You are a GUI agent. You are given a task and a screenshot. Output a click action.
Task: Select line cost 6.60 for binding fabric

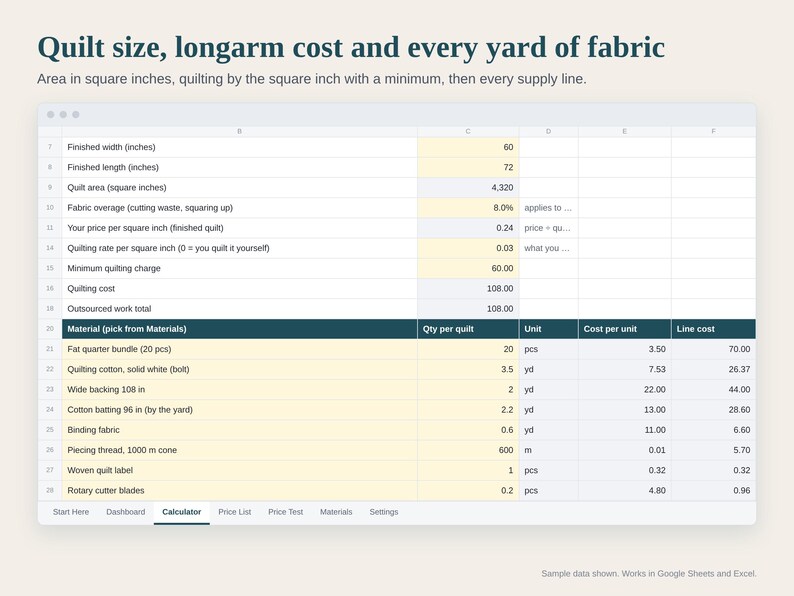[x=713, y=430]
